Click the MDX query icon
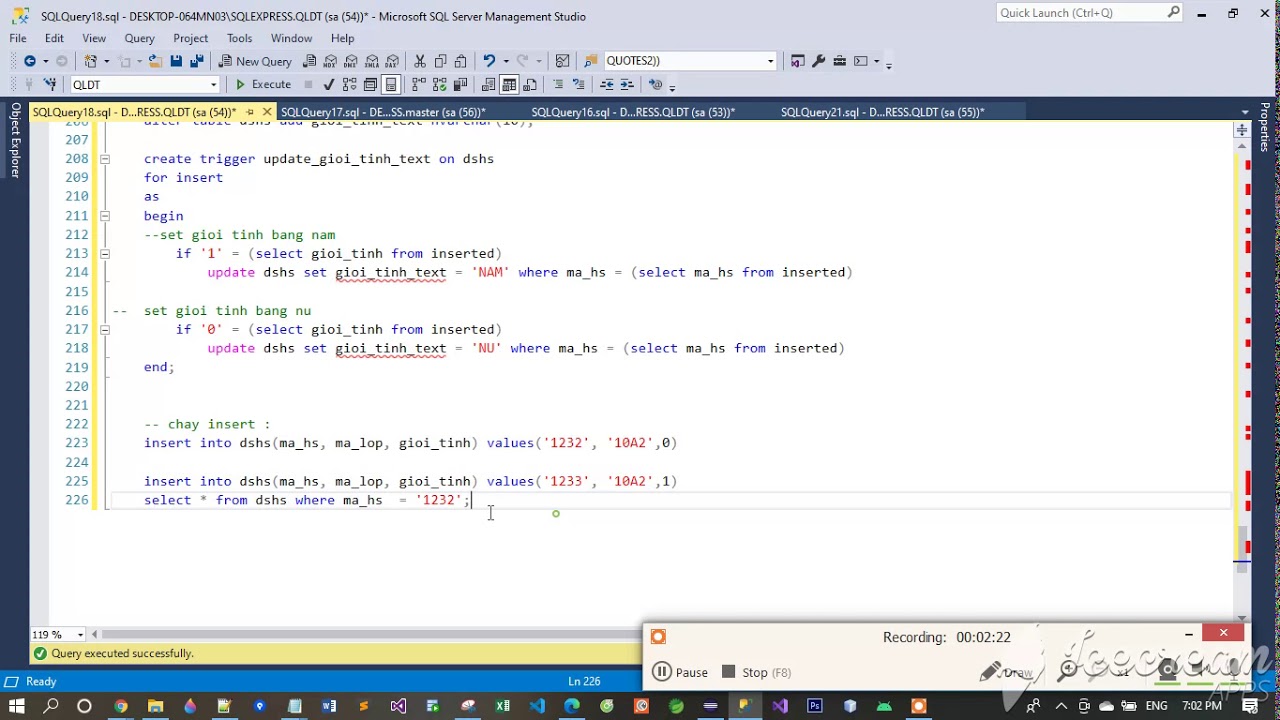 [x=331, y=61]
